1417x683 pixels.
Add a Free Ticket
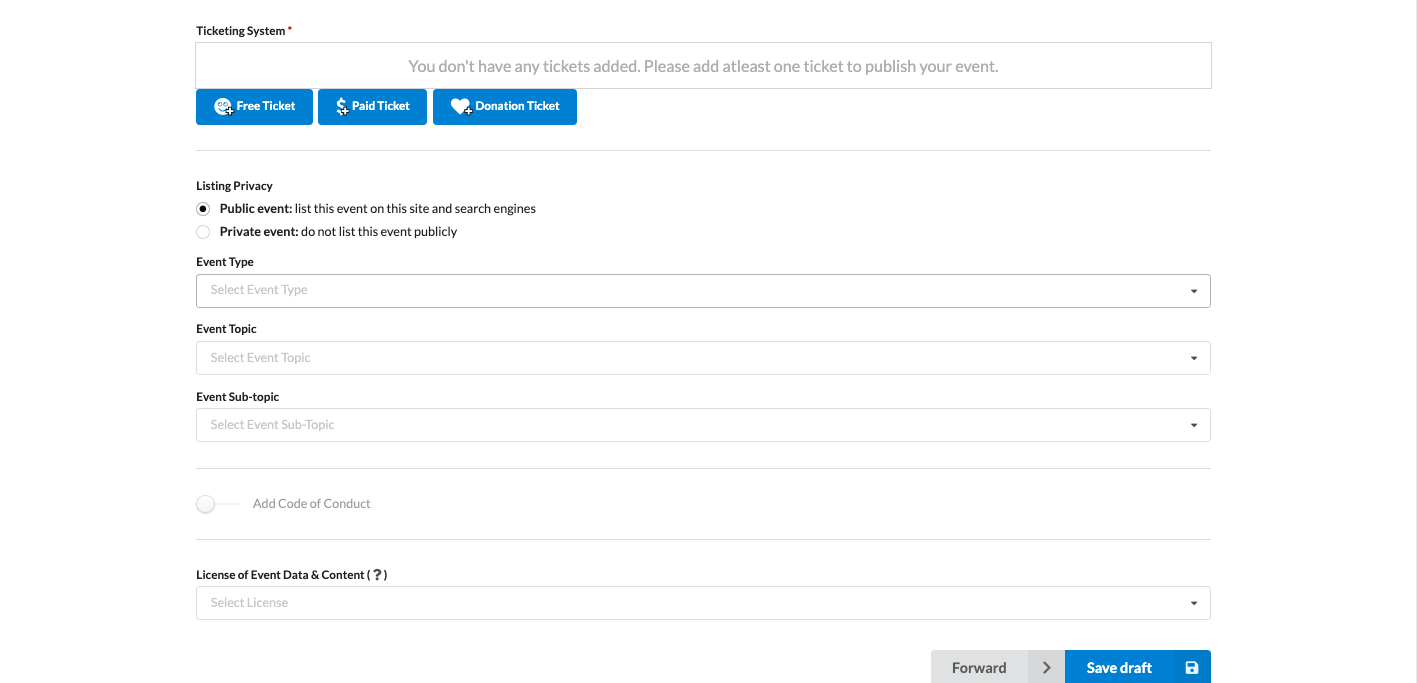point(254,106)
